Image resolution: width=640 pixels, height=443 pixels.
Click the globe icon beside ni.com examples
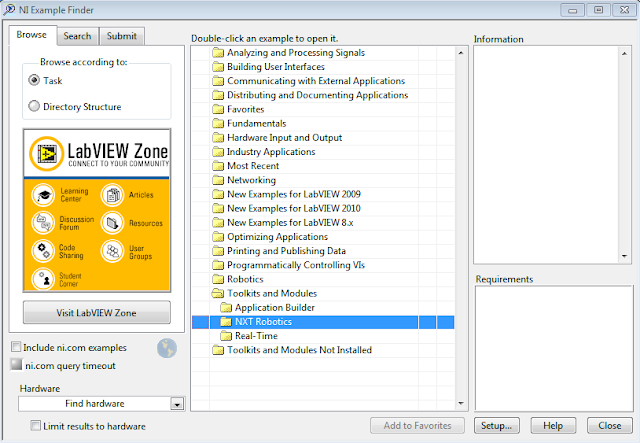(x=167, y=348)
